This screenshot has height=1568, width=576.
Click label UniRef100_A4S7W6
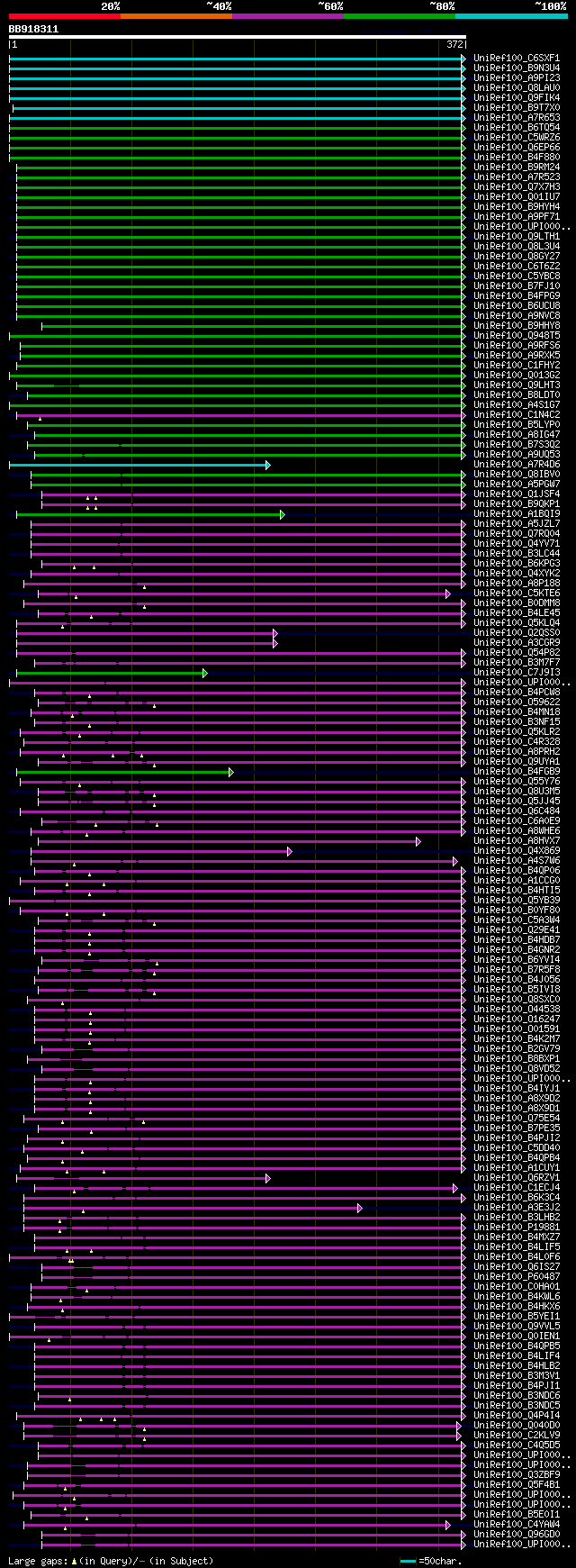tap(517, 861)
